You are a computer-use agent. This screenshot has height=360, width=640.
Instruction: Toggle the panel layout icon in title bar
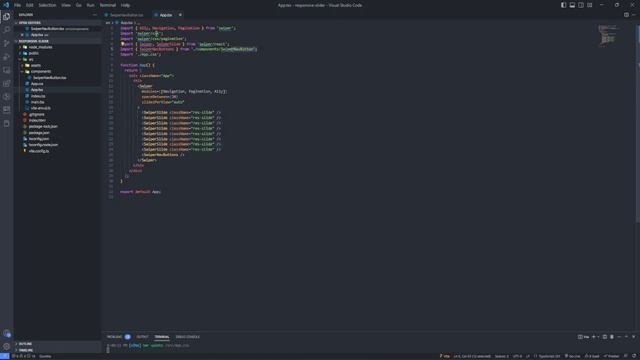572,5
